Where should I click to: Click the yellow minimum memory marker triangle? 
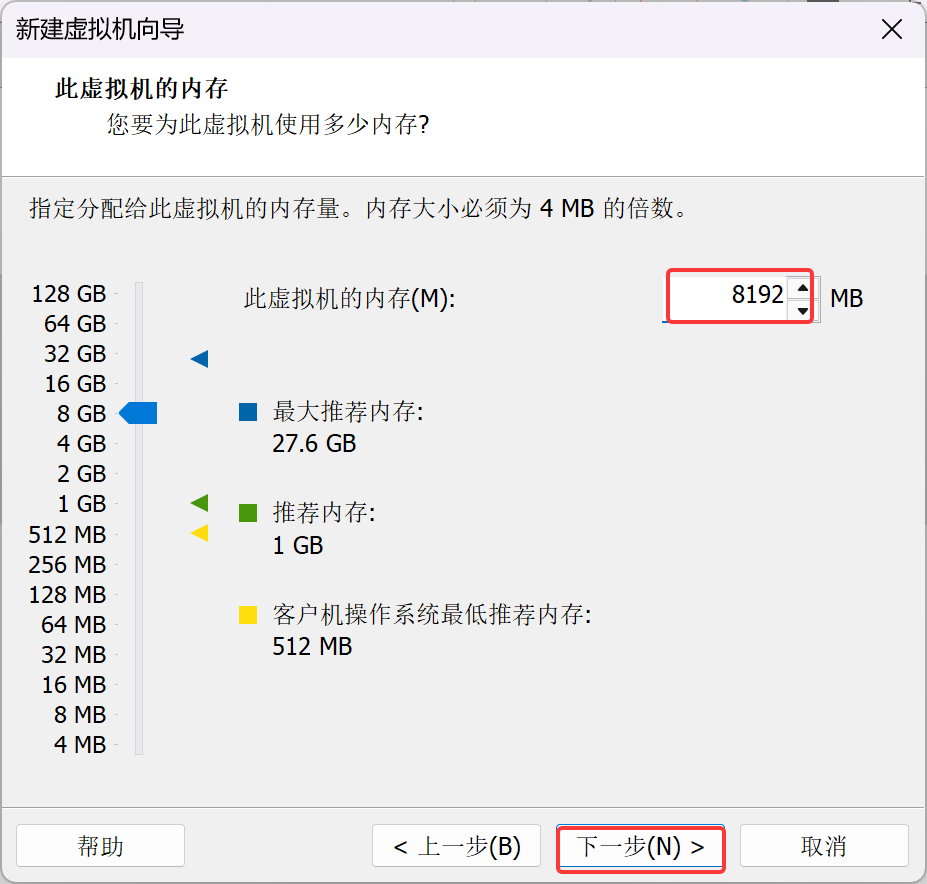pos(200,533)
